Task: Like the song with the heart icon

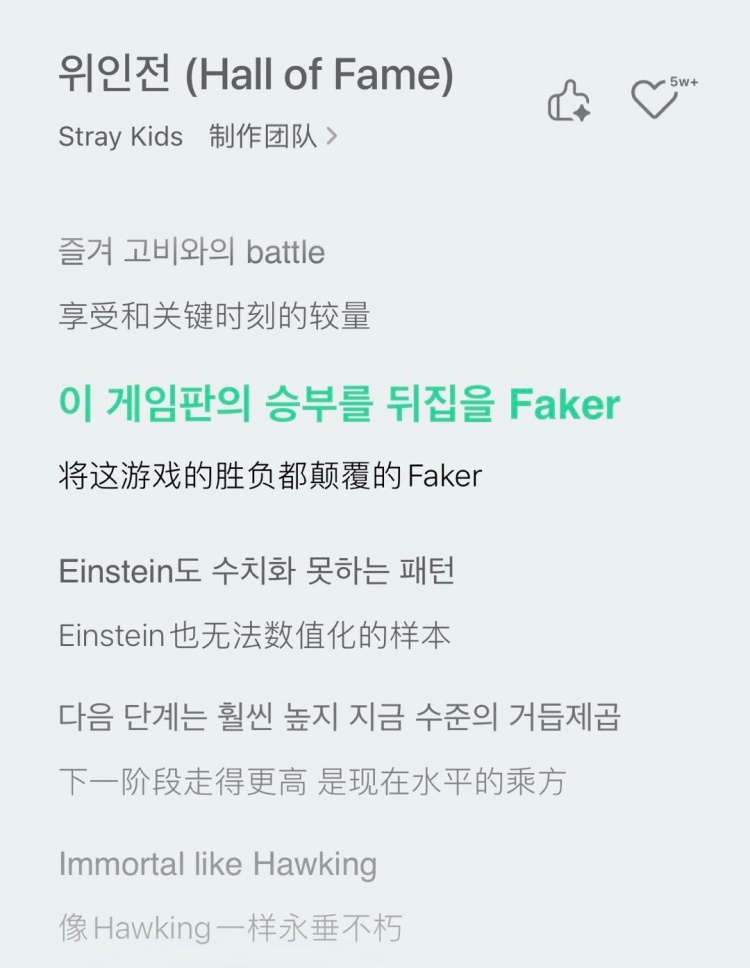Action: [654, 101]
